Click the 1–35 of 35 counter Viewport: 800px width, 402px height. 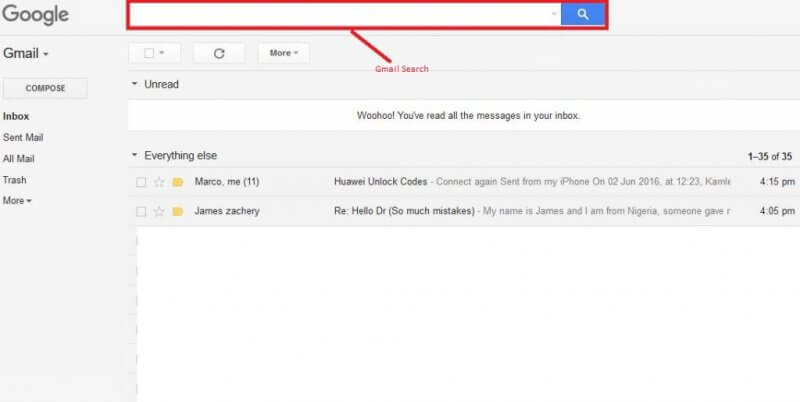tap(770, 157)
